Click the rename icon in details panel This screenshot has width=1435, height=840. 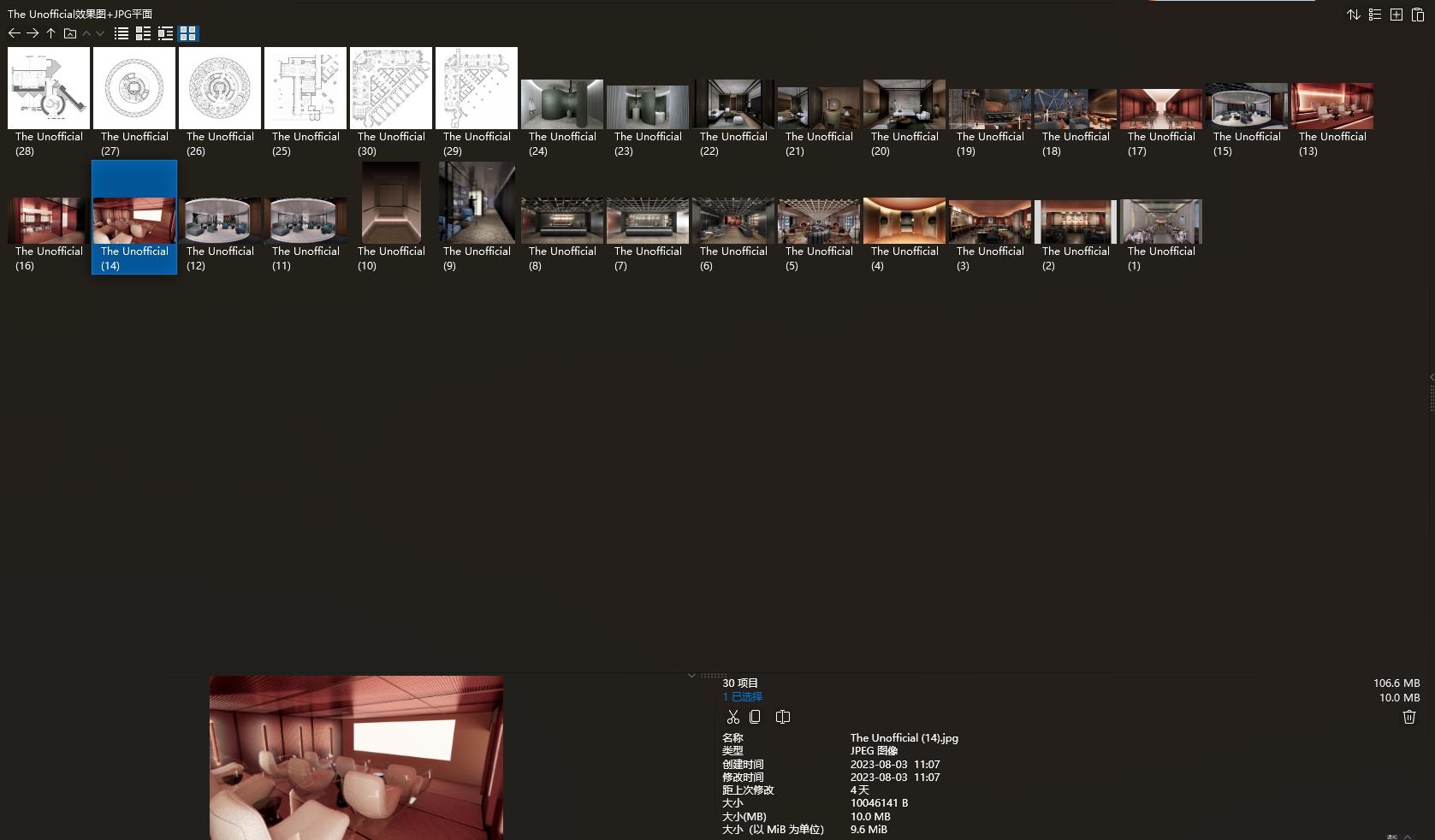pyautogui.click(x=782, y=717)
